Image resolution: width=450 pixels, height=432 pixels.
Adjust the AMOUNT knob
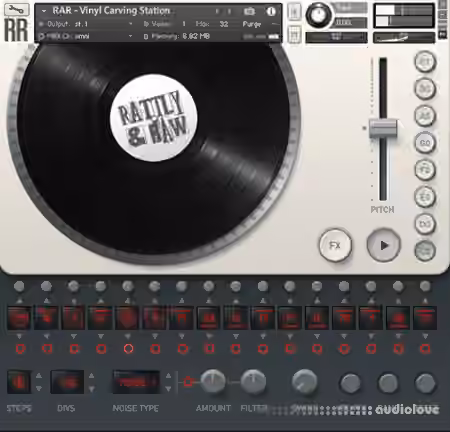[x=213, y=382]
